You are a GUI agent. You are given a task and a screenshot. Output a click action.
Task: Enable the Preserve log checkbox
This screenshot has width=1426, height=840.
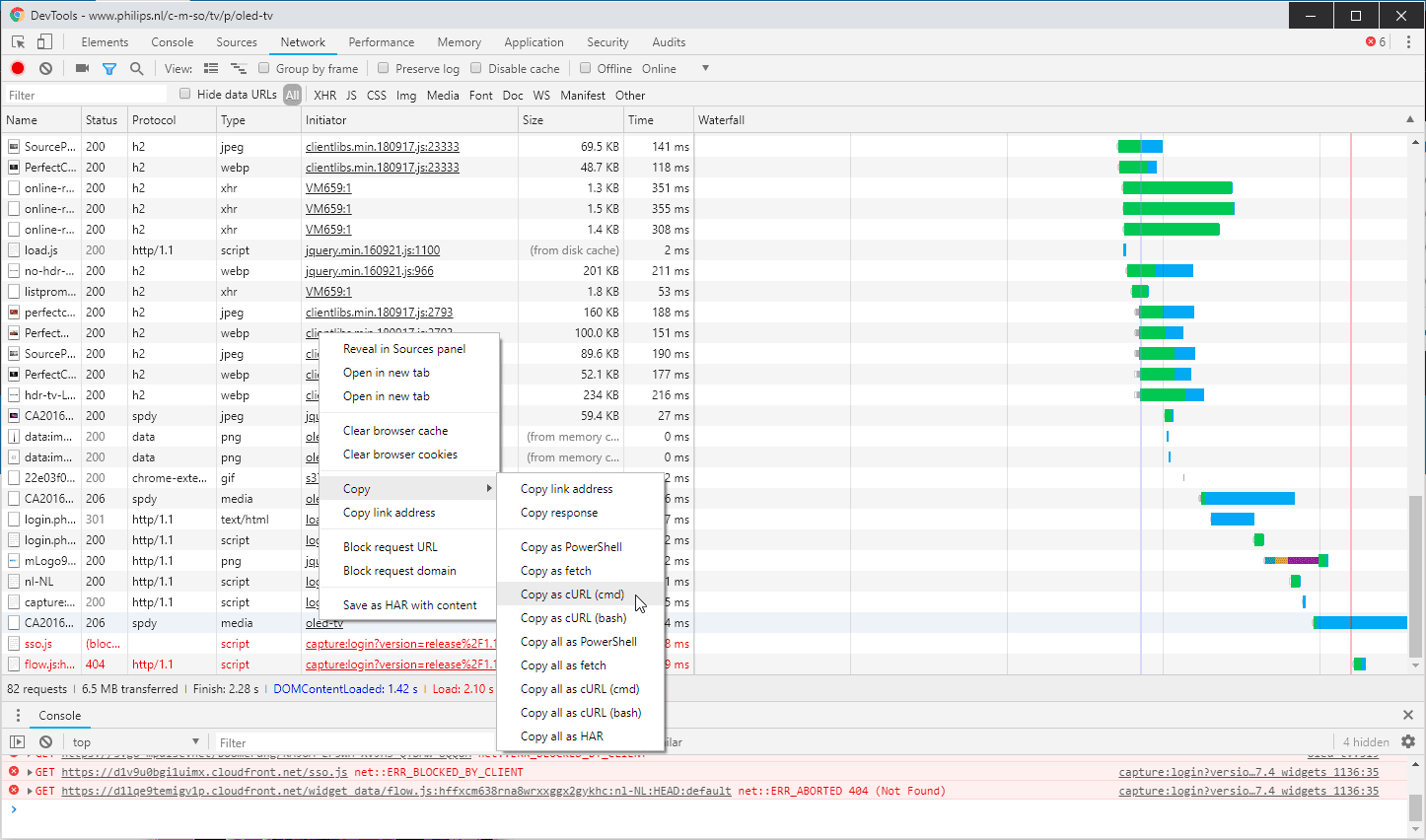pyautogui.click(x=384, y=68)
